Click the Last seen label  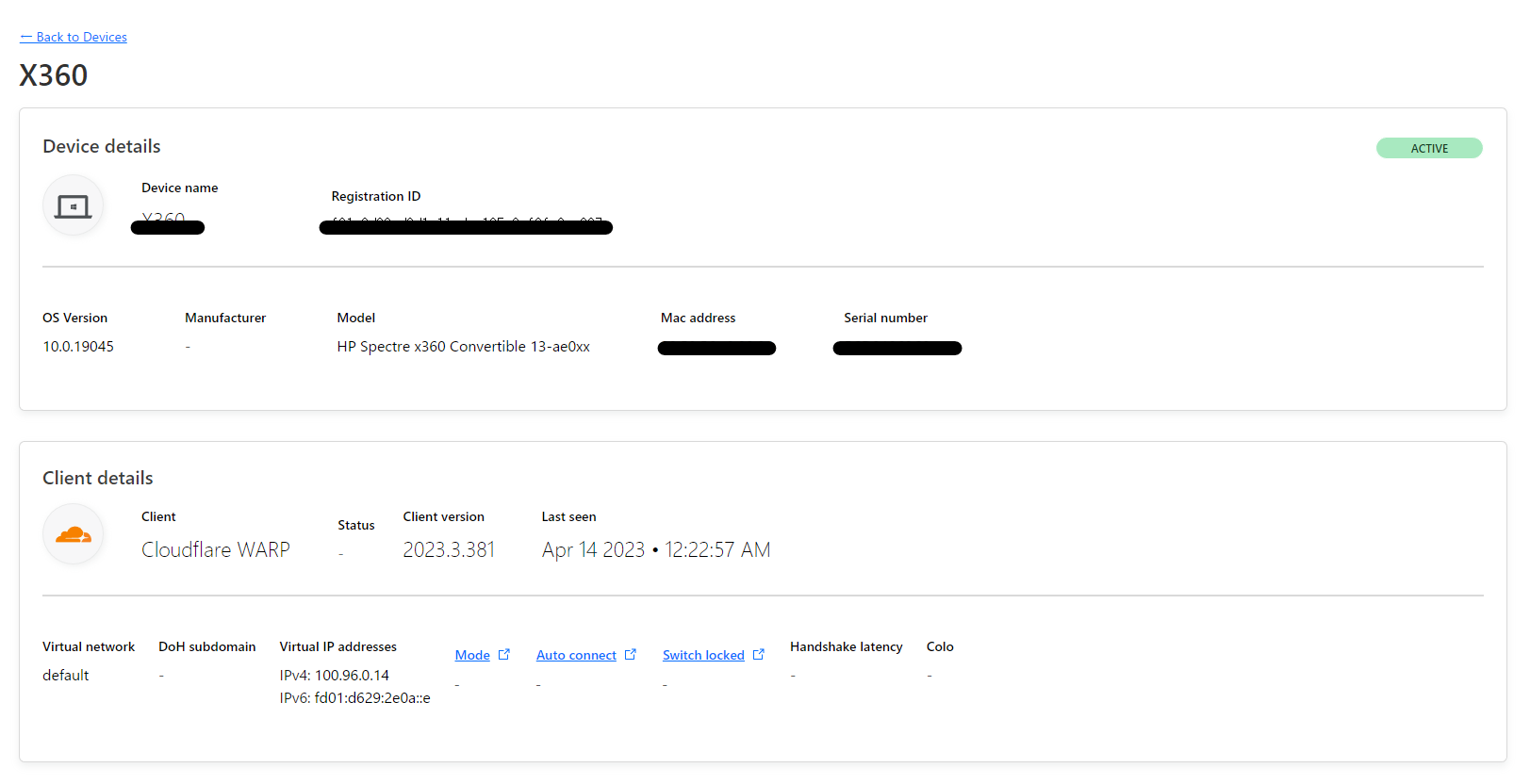(568, 516)
